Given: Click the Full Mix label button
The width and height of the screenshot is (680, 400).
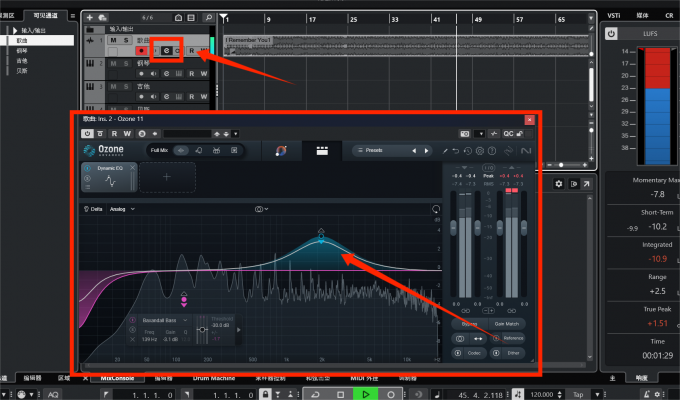Looking at the screenshot, I should click(159, 151).
